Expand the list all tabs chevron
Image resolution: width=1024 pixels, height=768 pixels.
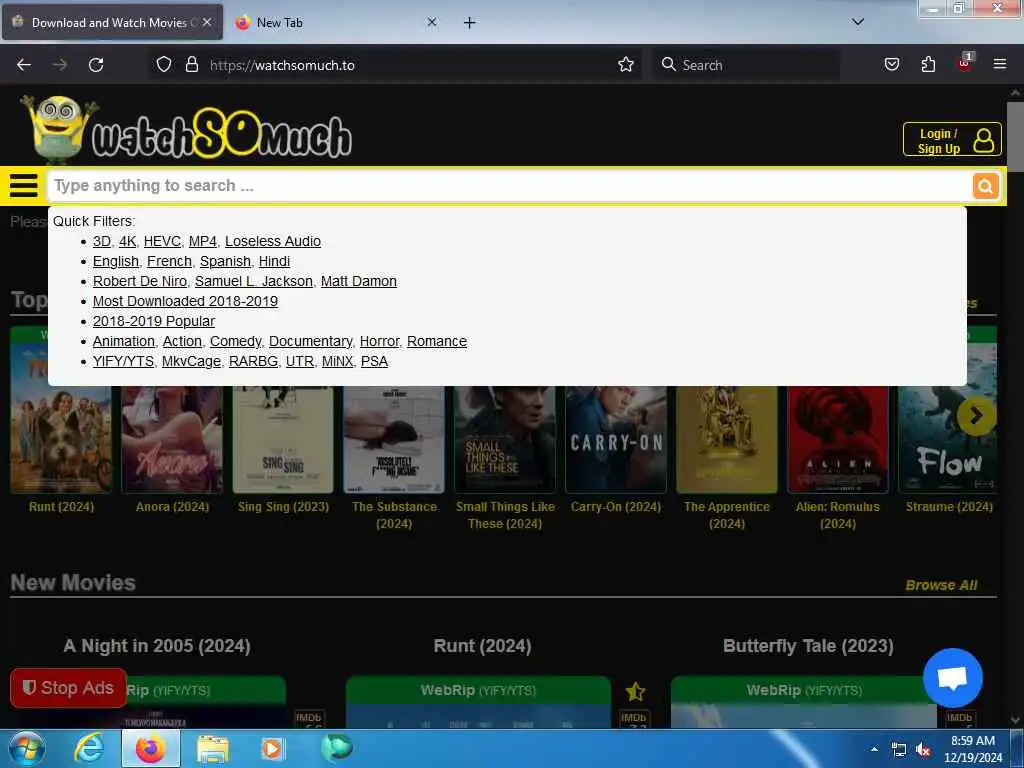point(858,22)
